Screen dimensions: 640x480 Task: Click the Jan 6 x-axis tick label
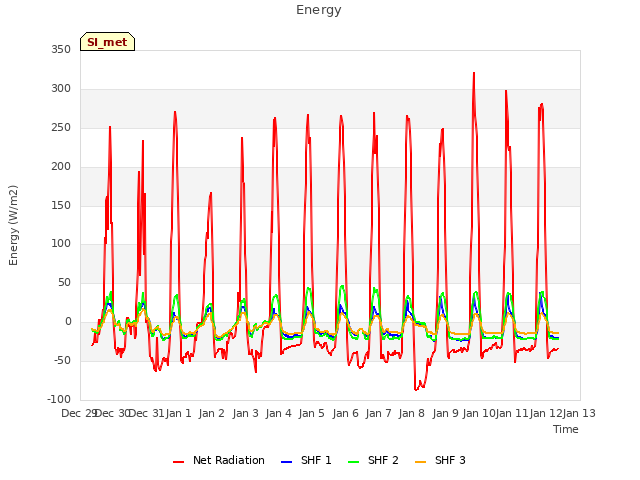[345, 413]
